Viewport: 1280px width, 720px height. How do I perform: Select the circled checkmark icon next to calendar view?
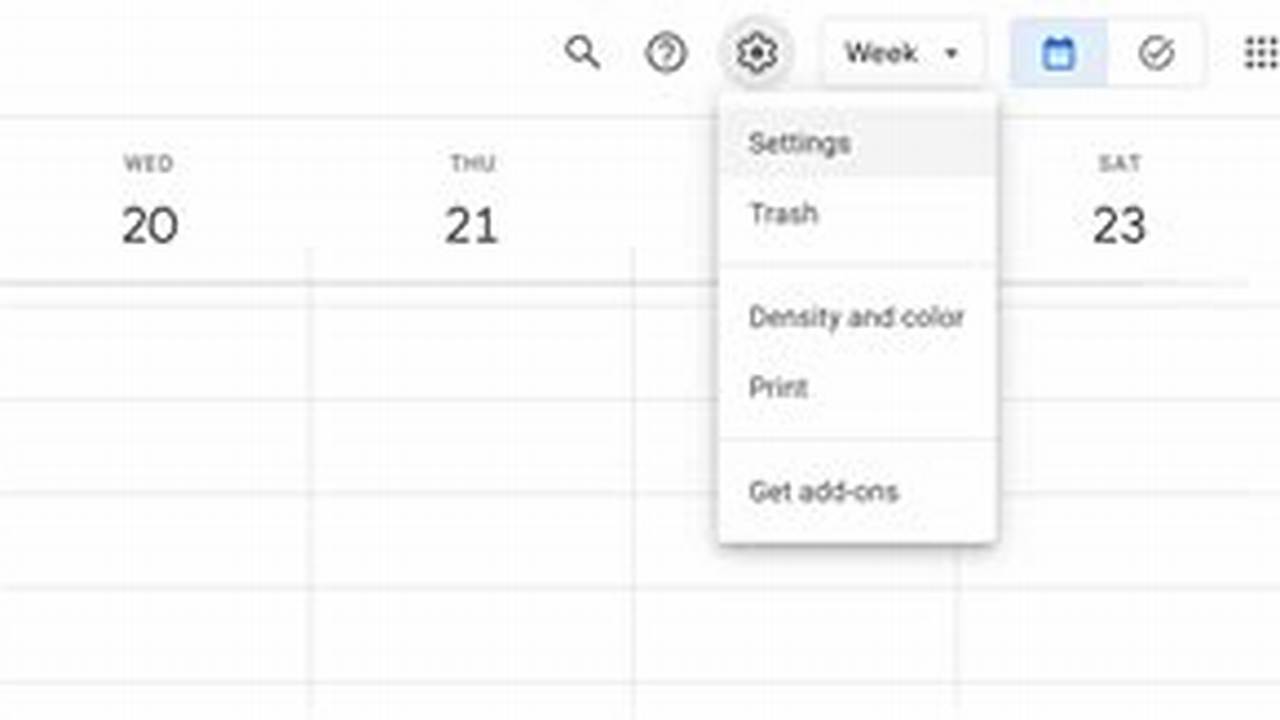point(1155,53)
